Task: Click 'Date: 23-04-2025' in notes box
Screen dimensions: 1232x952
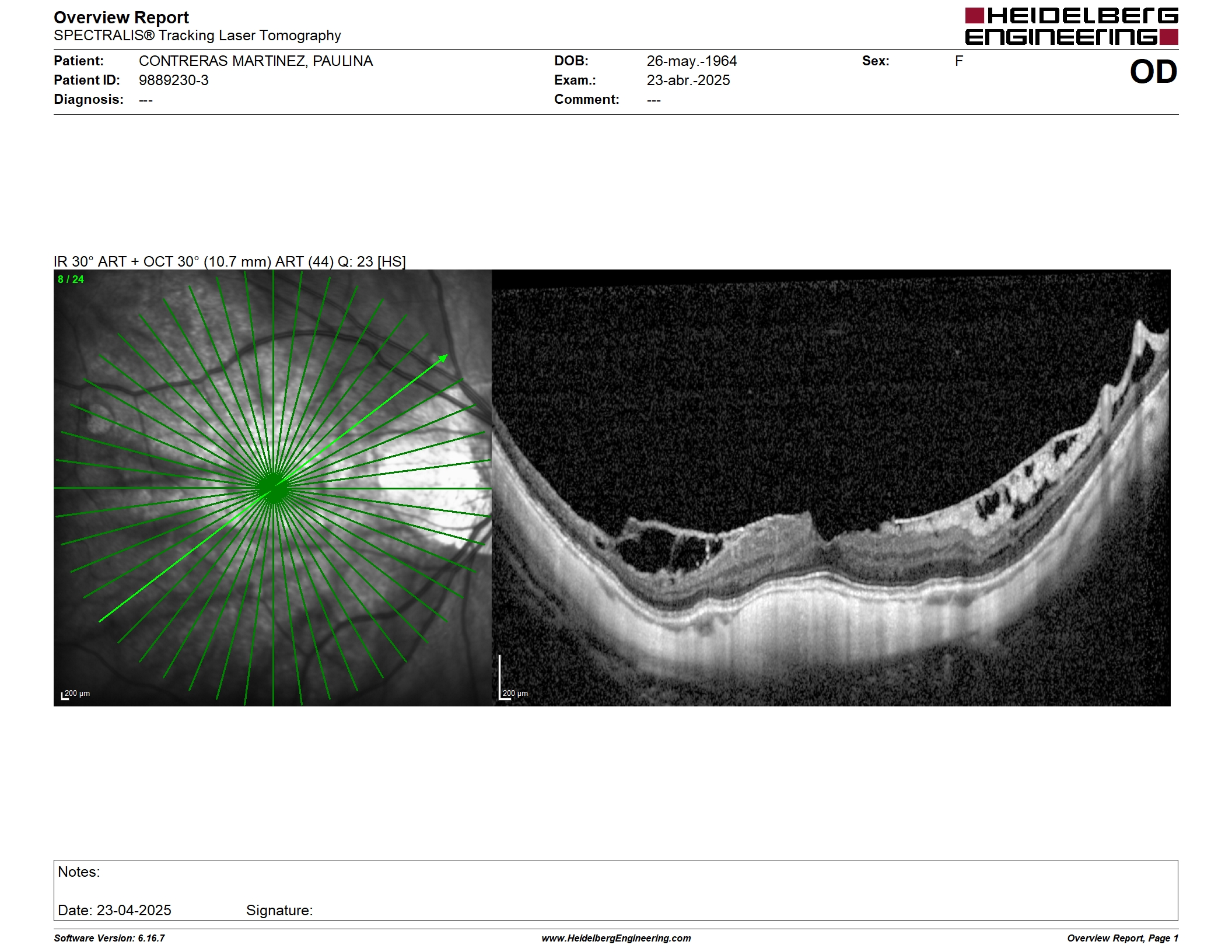Action: pyautogui.click(x=114, y=911)
